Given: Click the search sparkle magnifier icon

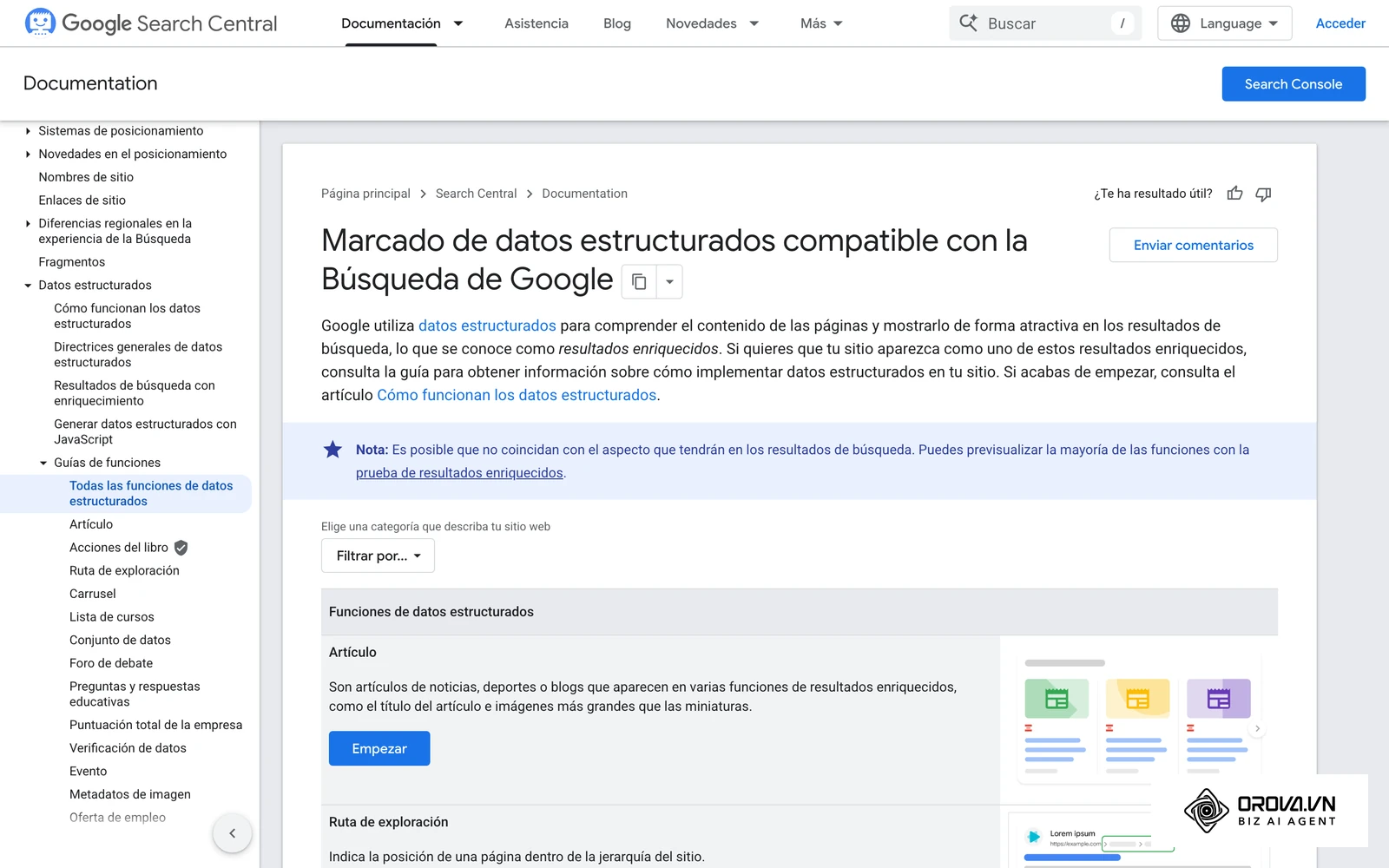Looking at the screenshot, I should point(968,23).
